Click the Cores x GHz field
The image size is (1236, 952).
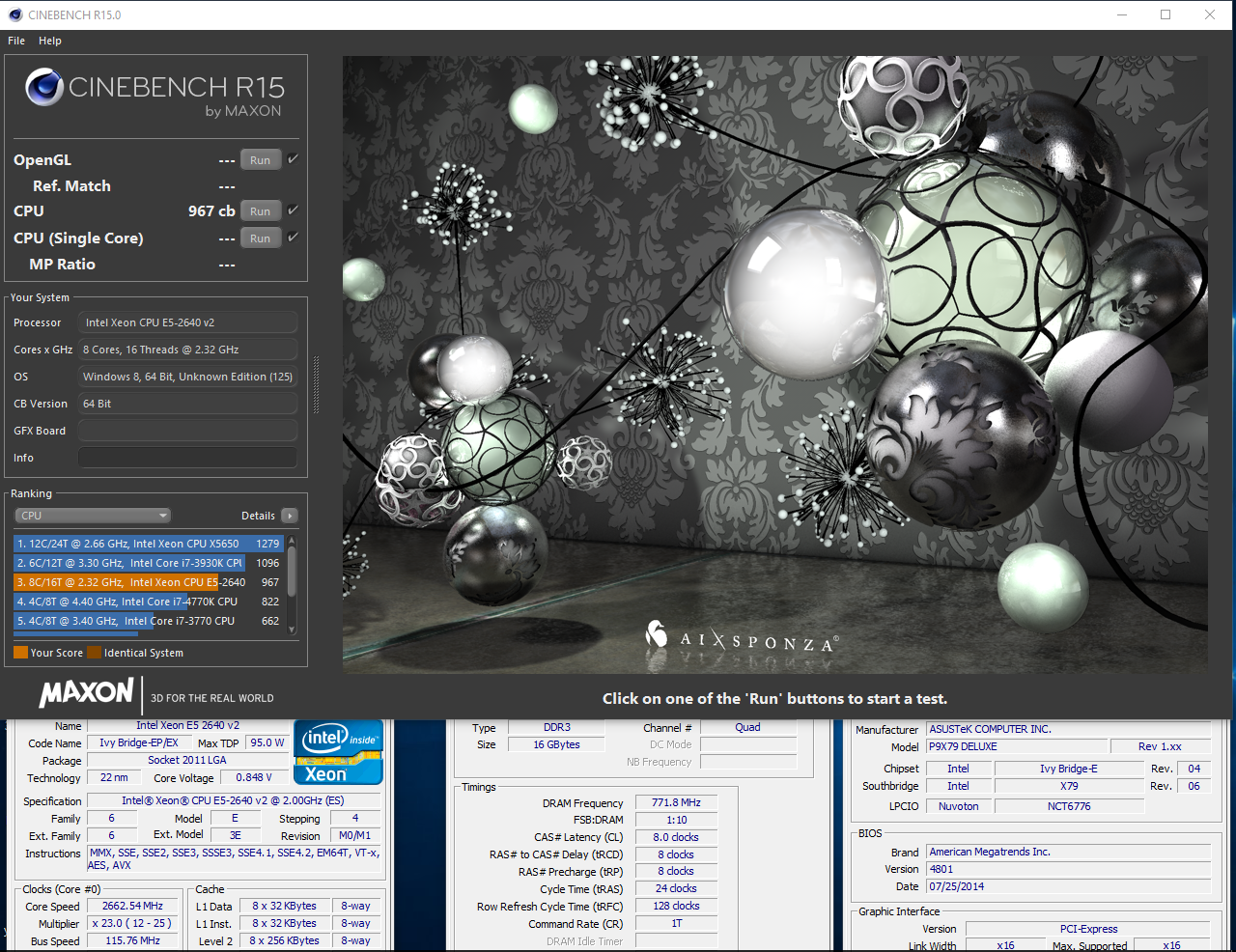tap(187, 350)
